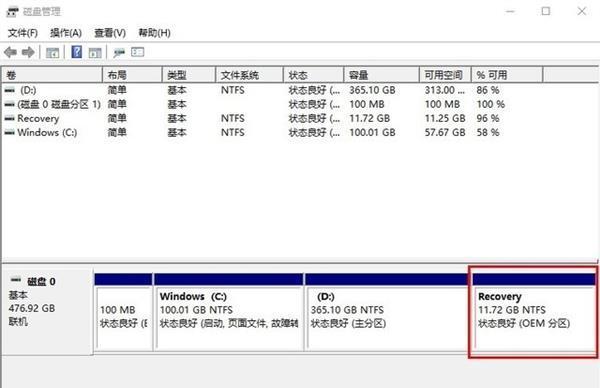The width and height of the screenshot is (600, 388).
Task: Click the 11.72 GB capacity cell in list
Action: pos(369,118)
